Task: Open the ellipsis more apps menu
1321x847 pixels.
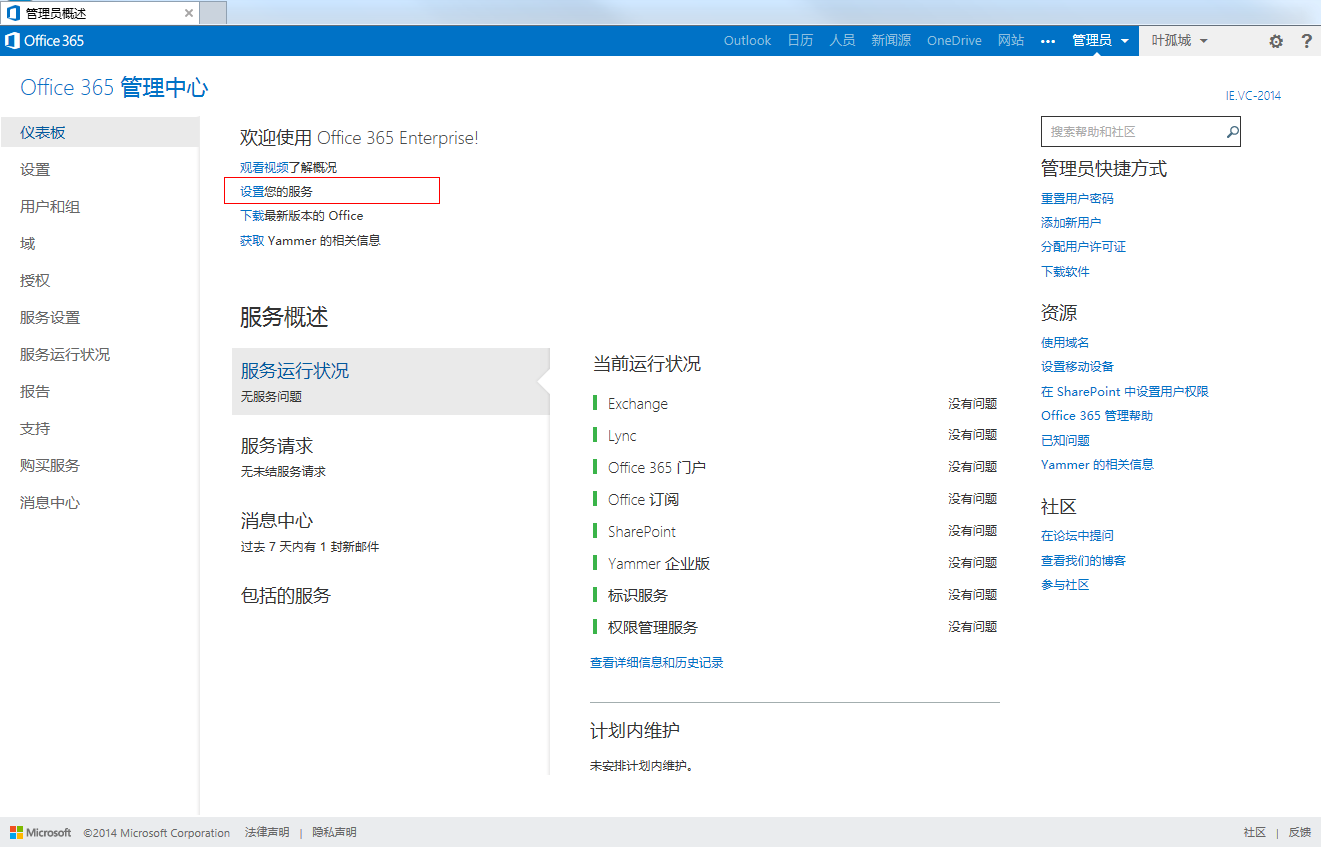Action: point(1048,41)
